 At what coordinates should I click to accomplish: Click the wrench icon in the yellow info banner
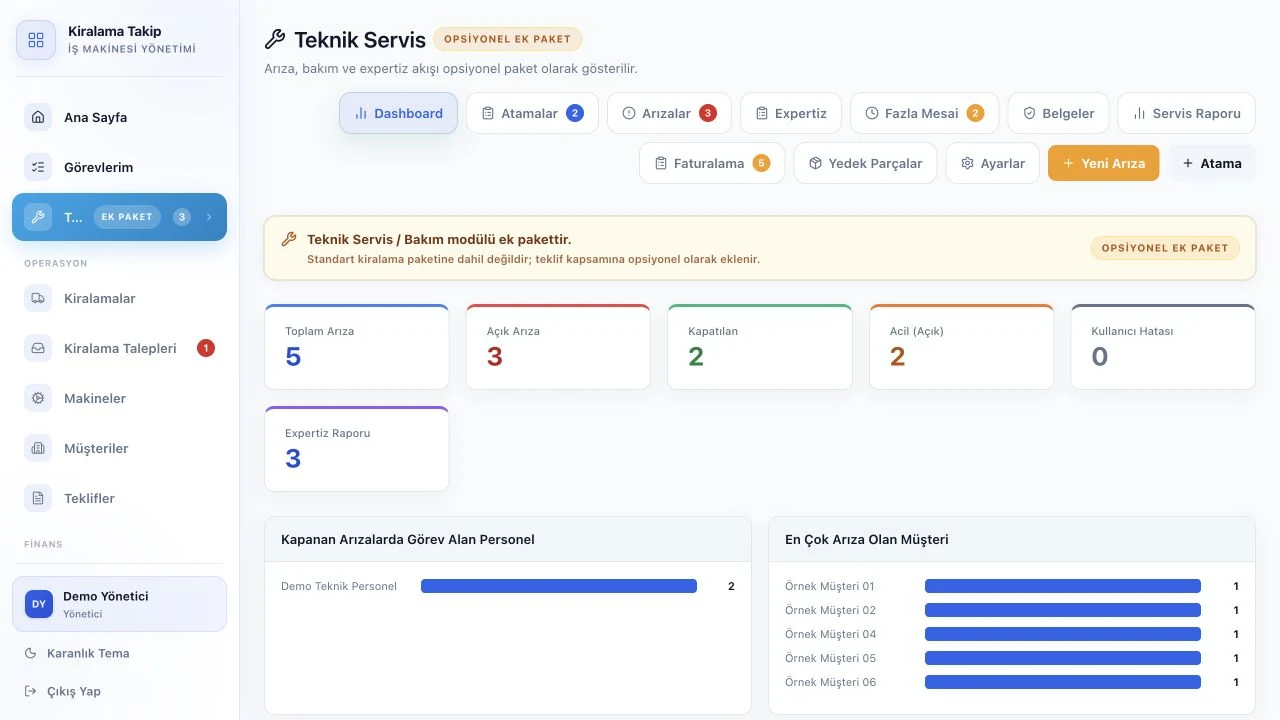(x=289, y=239)
